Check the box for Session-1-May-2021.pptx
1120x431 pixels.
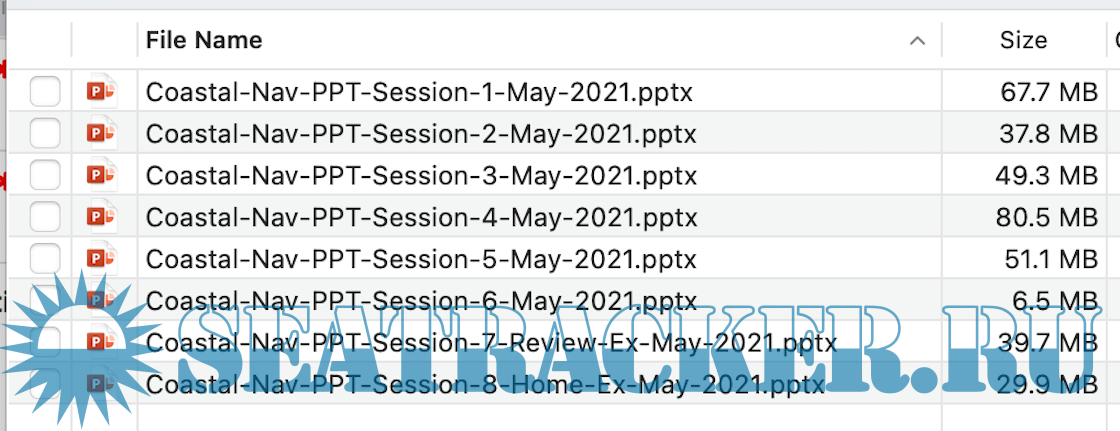coord(45,92)
